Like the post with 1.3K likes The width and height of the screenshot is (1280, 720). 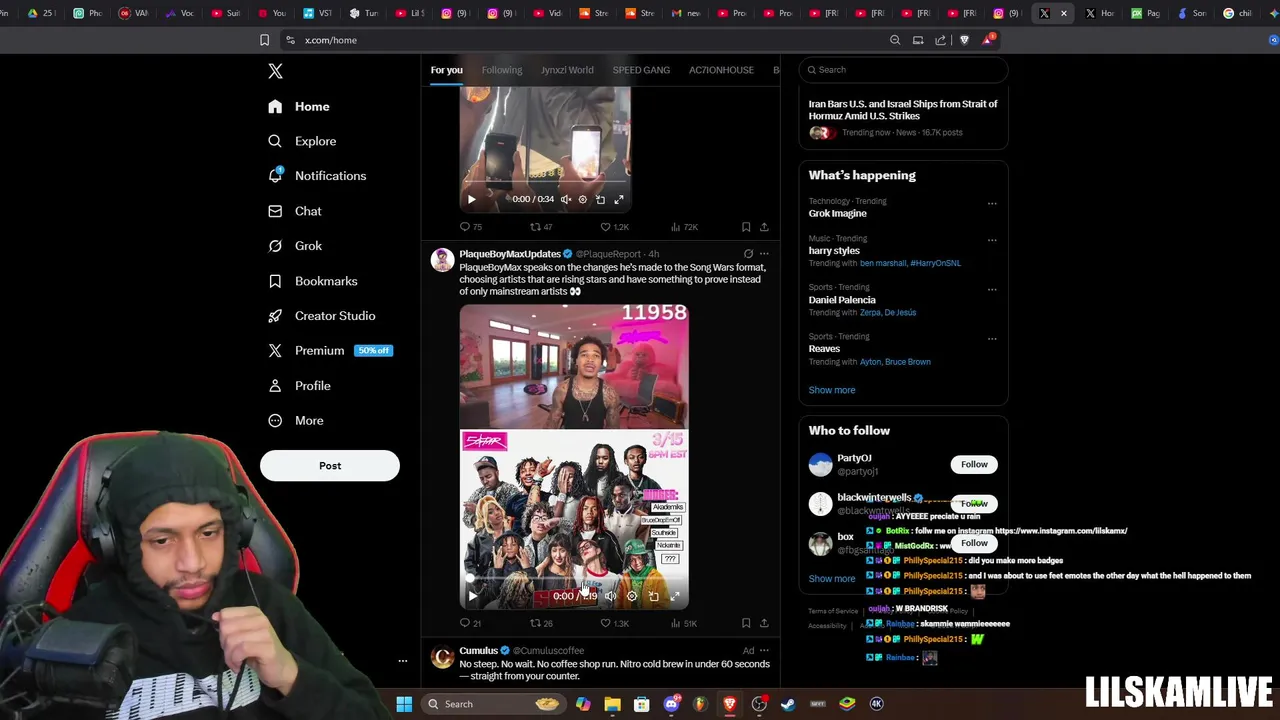[x=614, y=623]
